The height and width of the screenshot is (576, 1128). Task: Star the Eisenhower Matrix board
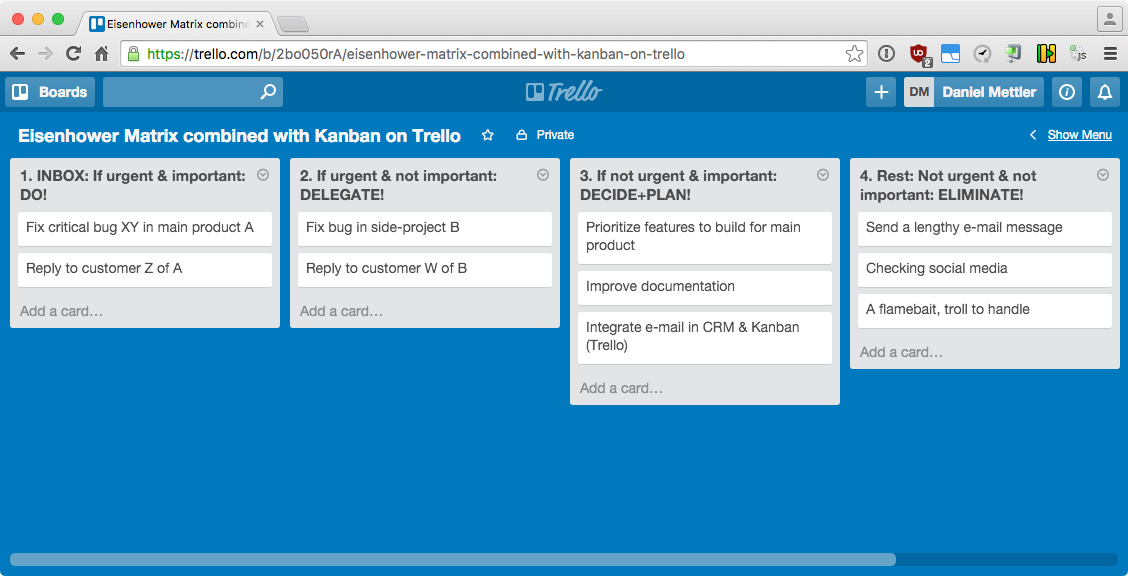coord(488,135)
